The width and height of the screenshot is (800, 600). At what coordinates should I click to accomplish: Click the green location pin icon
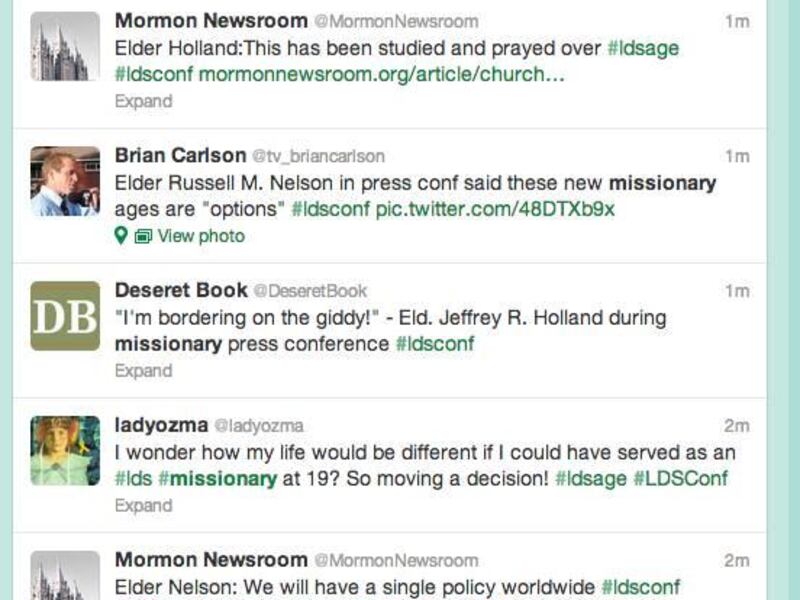122,236
